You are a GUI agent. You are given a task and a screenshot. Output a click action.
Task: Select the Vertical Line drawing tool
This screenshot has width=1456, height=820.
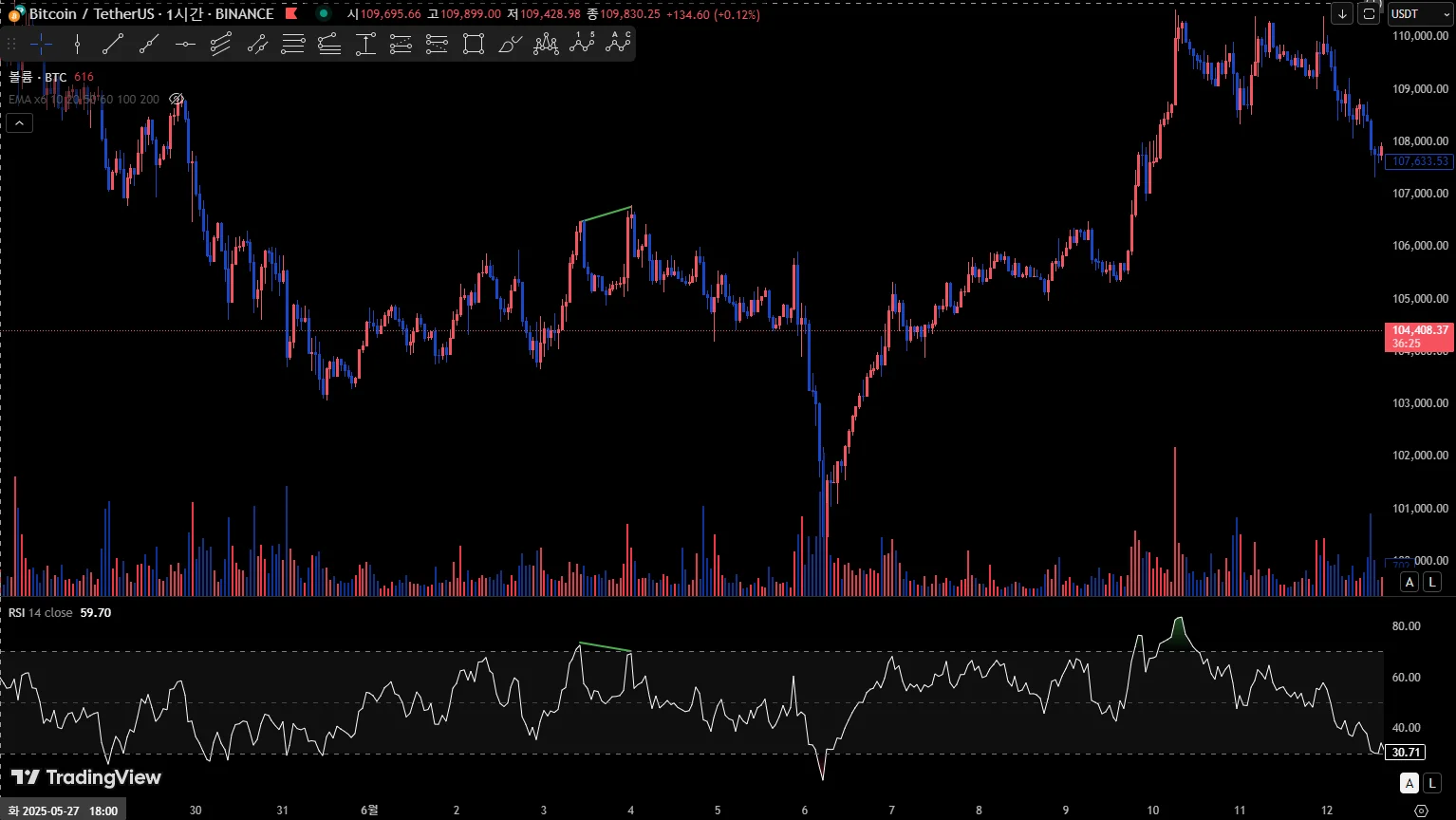pos(77,44)
